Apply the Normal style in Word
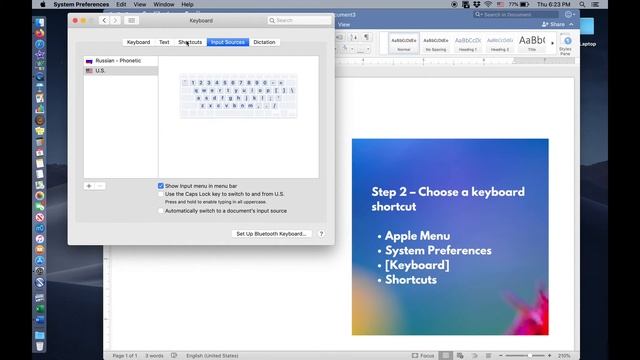 [x=404, y=44]
